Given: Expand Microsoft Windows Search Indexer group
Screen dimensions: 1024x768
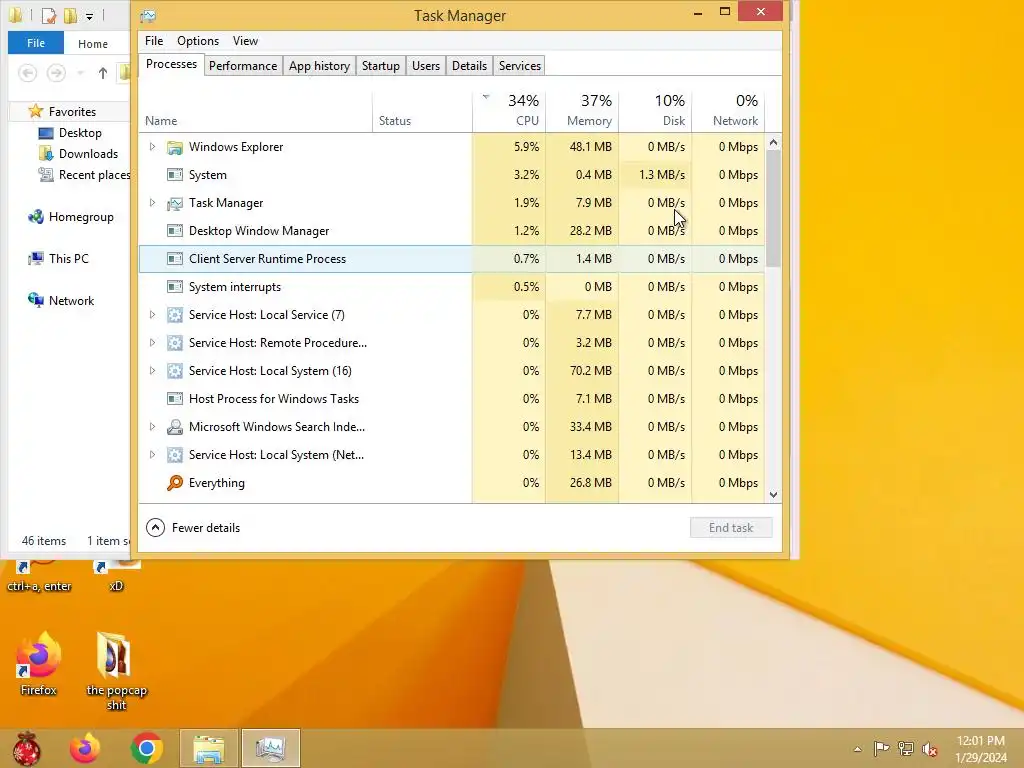Looking at the screenshot, I should (x=152, y=427).
